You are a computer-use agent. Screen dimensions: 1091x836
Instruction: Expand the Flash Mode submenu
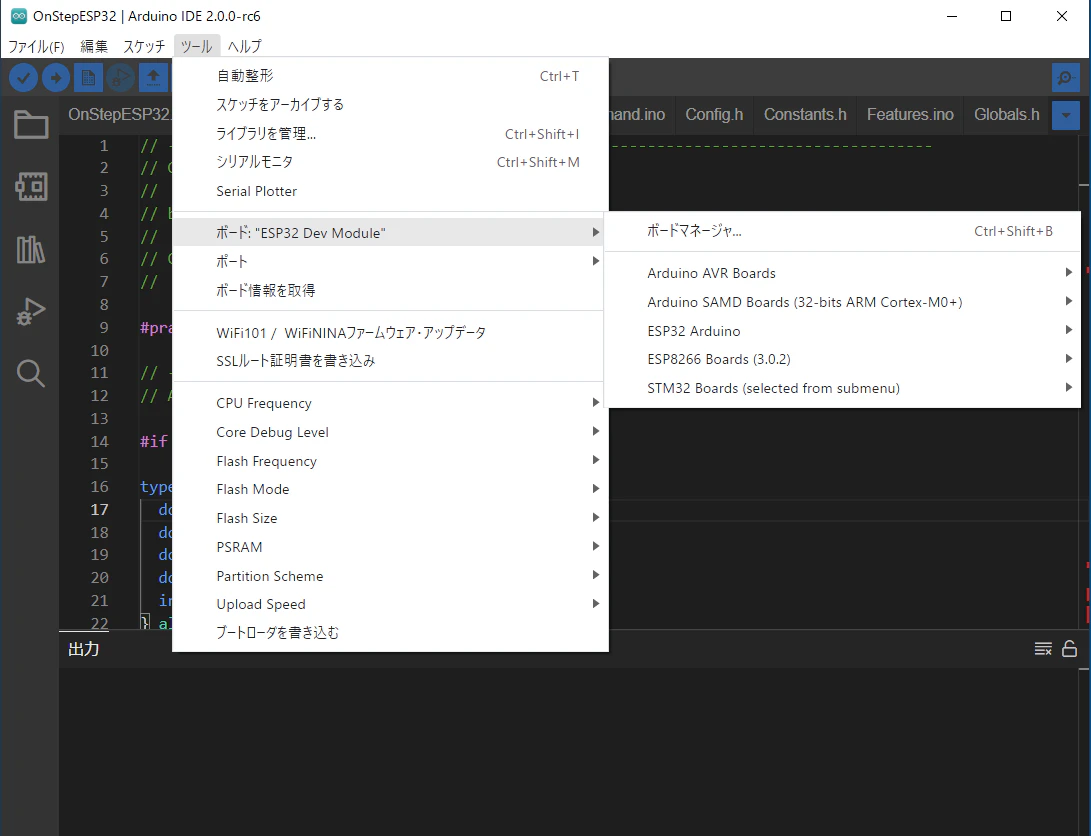(390, 490)
